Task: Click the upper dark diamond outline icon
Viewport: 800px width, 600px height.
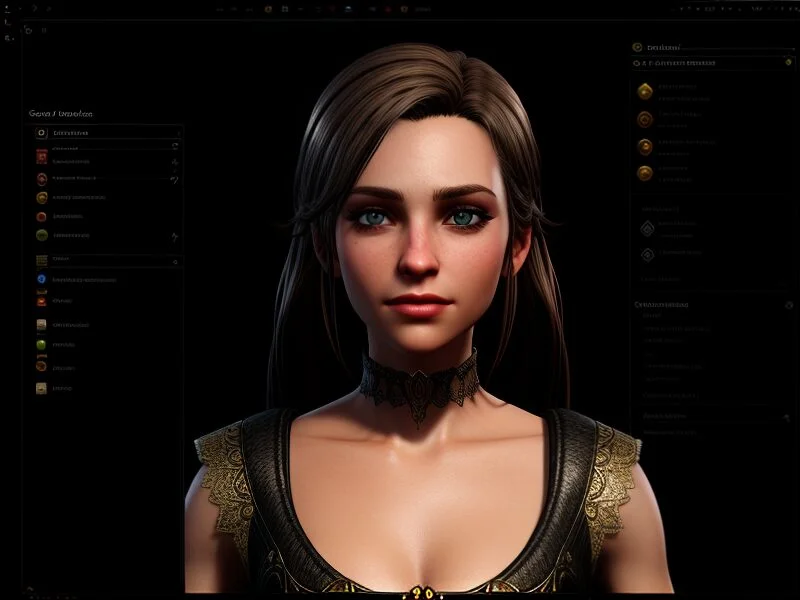Action: [645, 227]
